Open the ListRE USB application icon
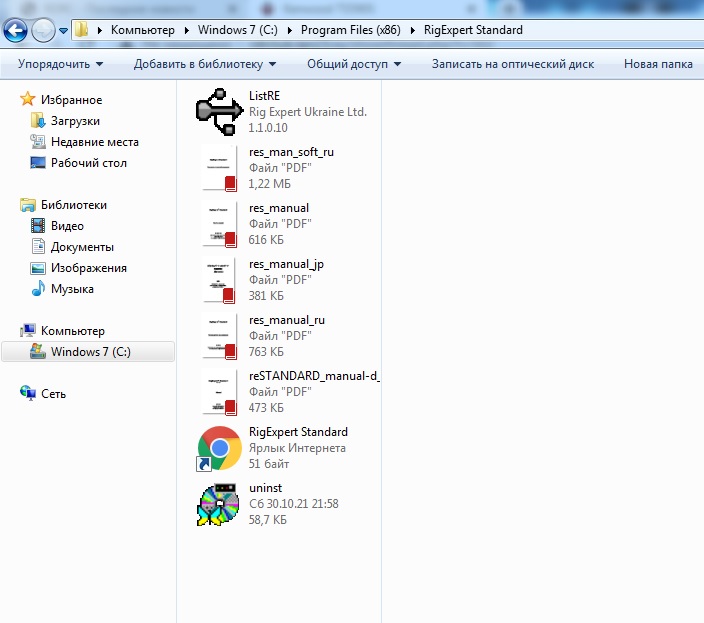704x623 pixels. click(x=219, y=111)
